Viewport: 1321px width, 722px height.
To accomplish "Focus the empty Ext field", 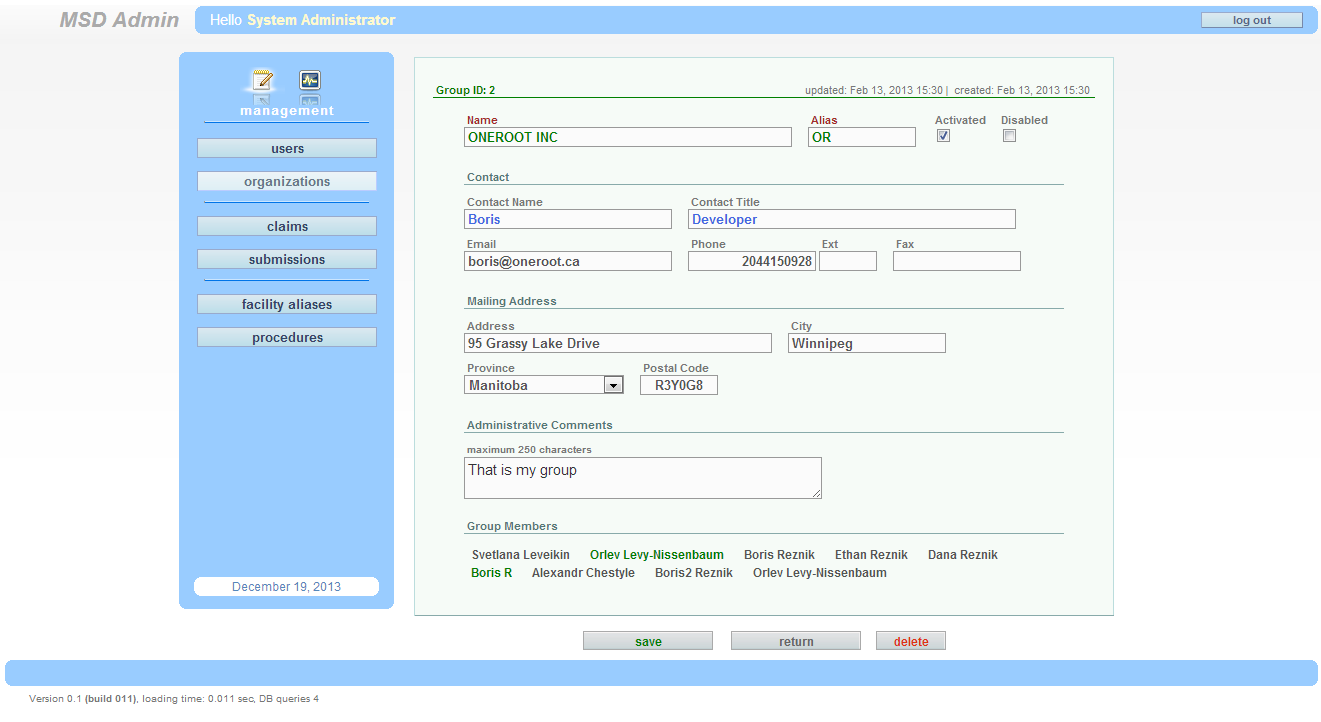I will 848,261.
